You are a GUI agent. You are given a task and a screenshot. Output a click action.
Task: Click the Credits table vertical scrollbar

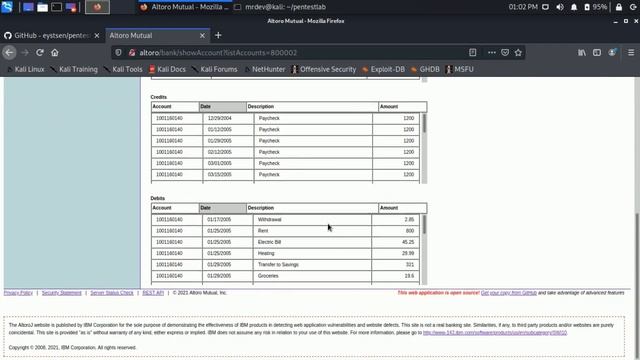tap(424, 149)
